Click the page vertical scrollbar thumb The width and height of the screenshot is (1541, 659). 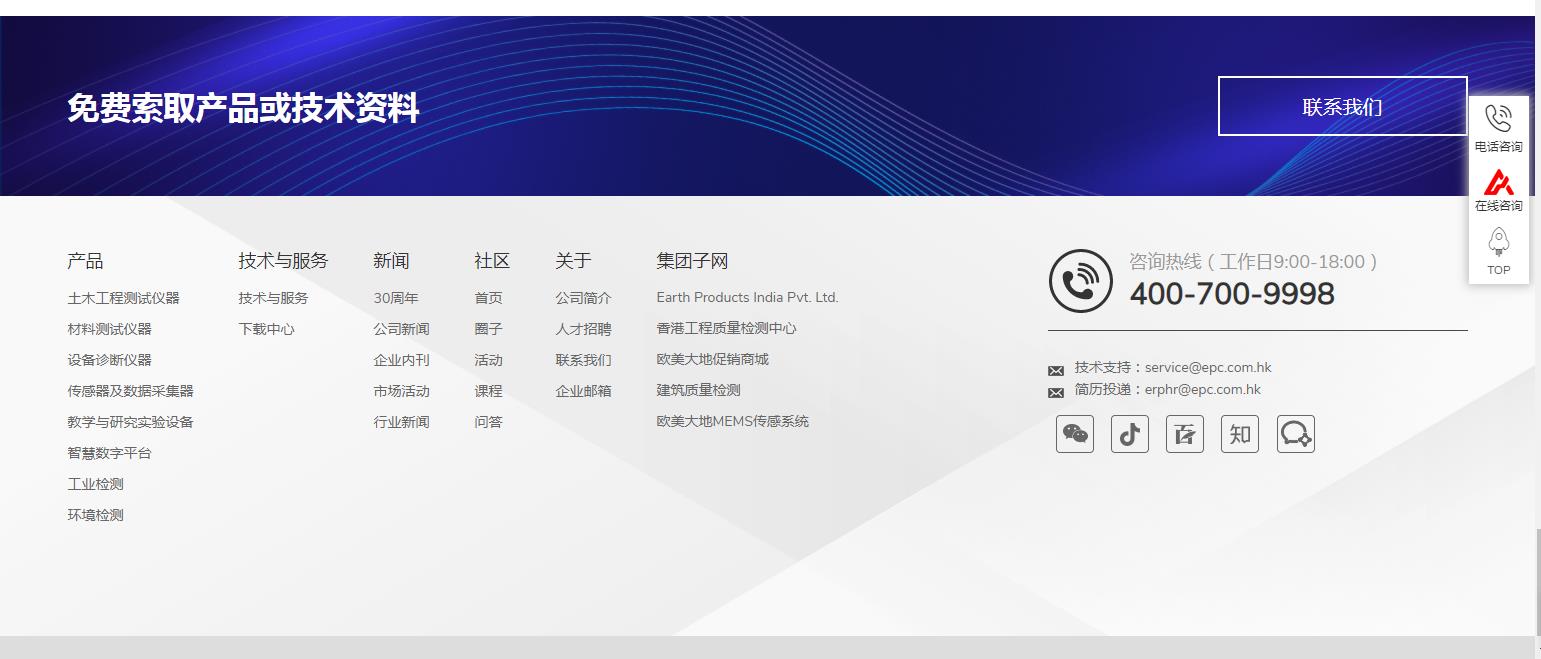point(1538,580)
